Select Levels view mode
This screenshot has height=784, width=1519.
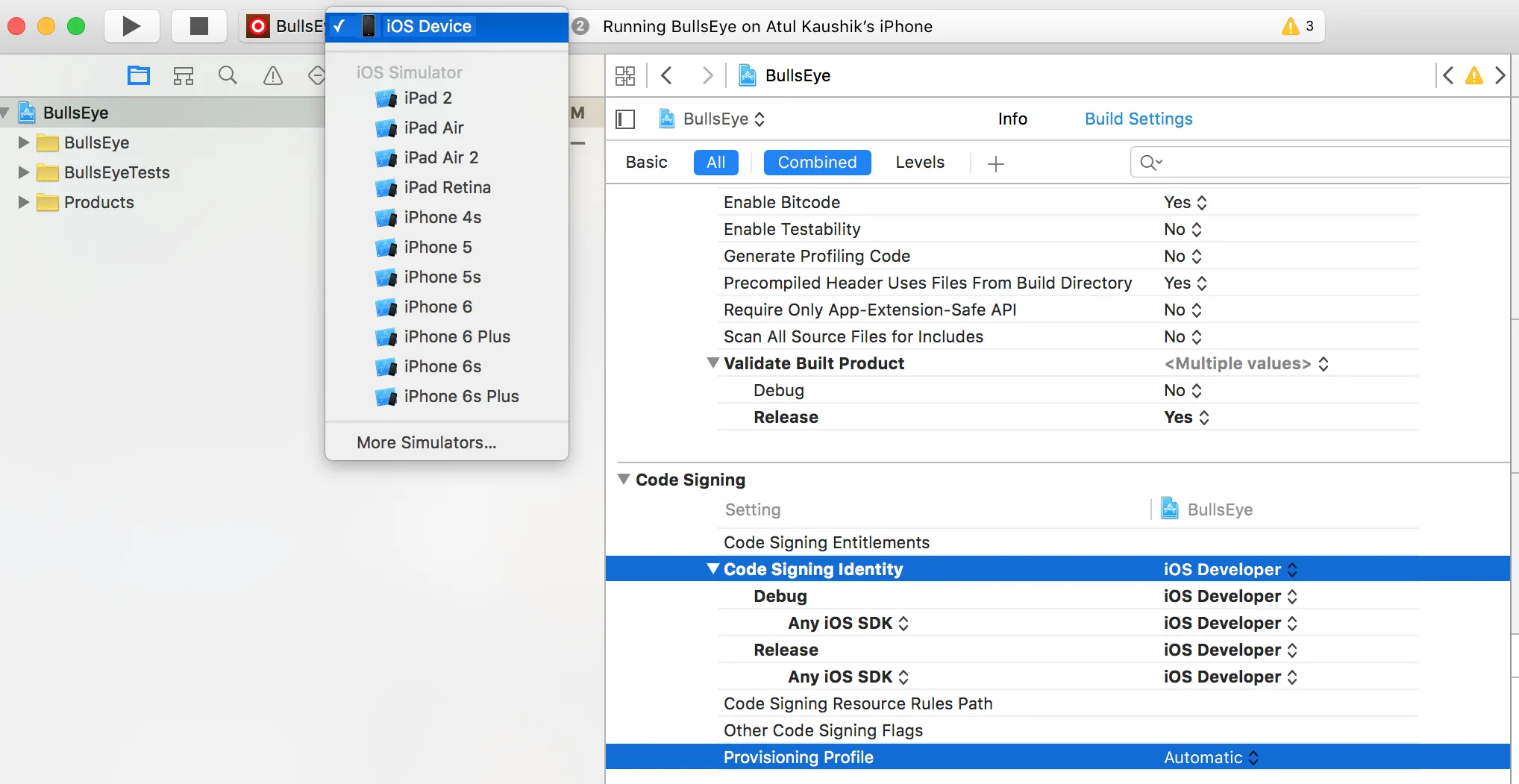[920, 163]
